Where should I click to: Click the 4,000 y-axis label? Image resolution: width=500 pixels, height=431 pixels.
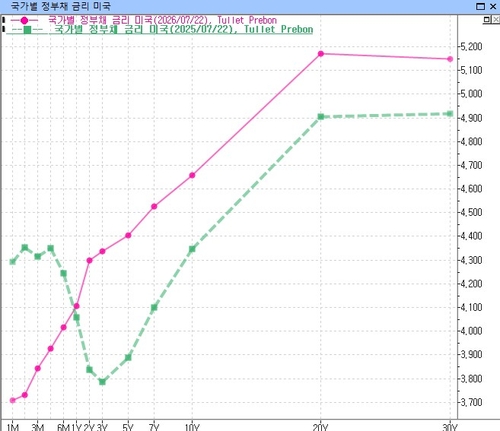pos(471,331)
